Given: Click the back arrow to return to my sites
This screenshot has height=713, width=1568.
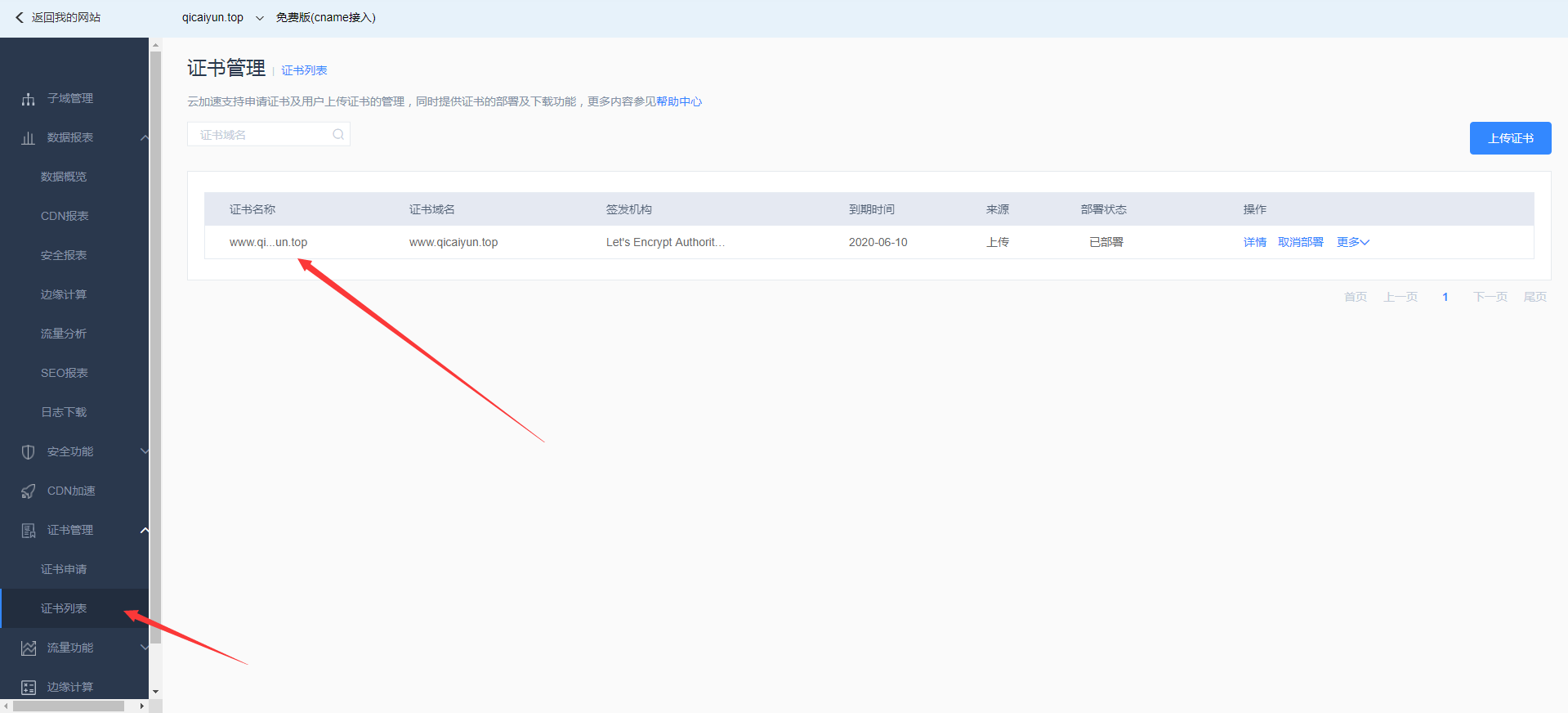Looking at the screenshot, I should pyautogui.click(x=20, y=17).
